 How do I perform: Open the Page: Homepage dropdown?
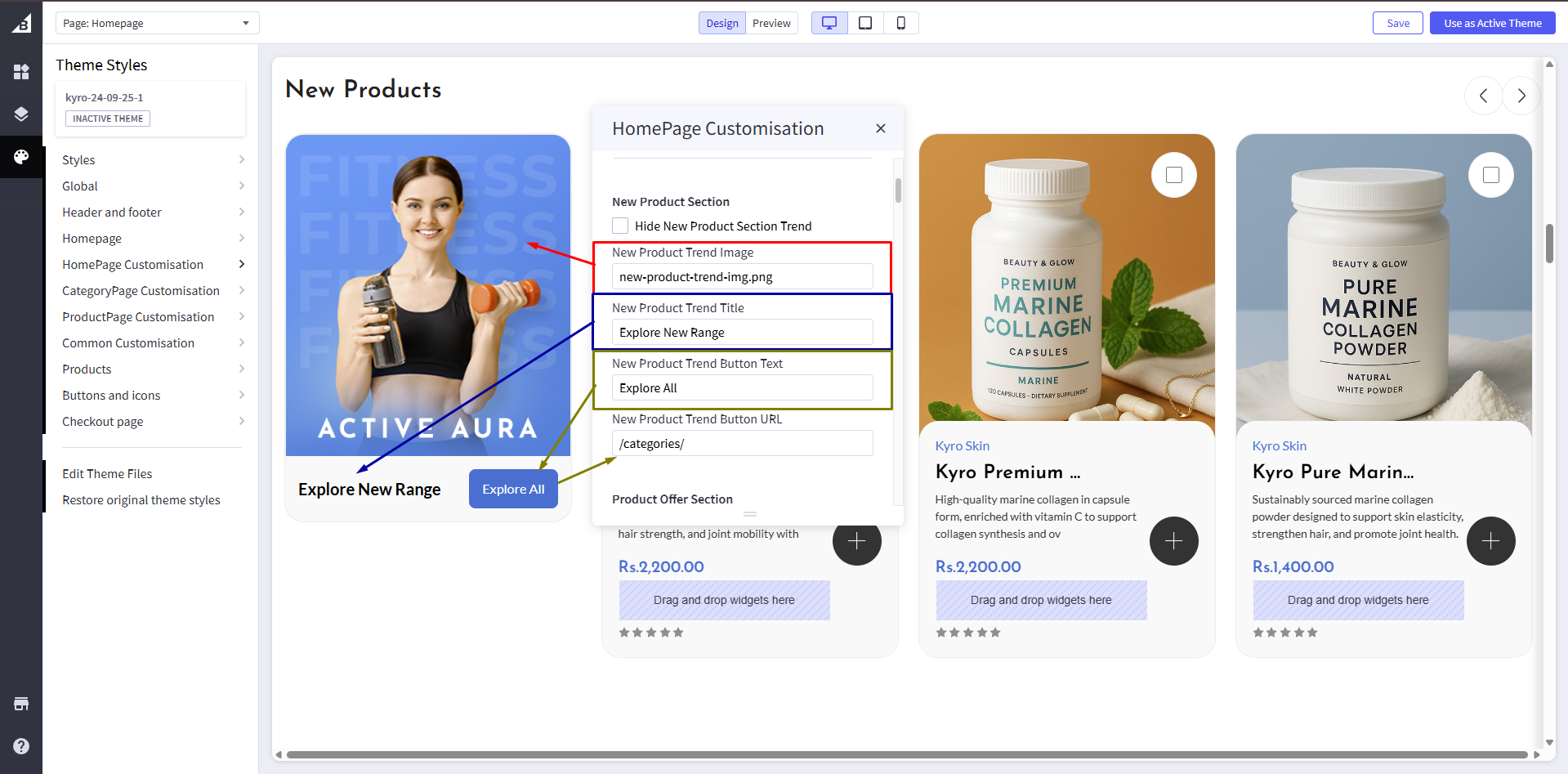pyautogui.click(x=157, y=23)
